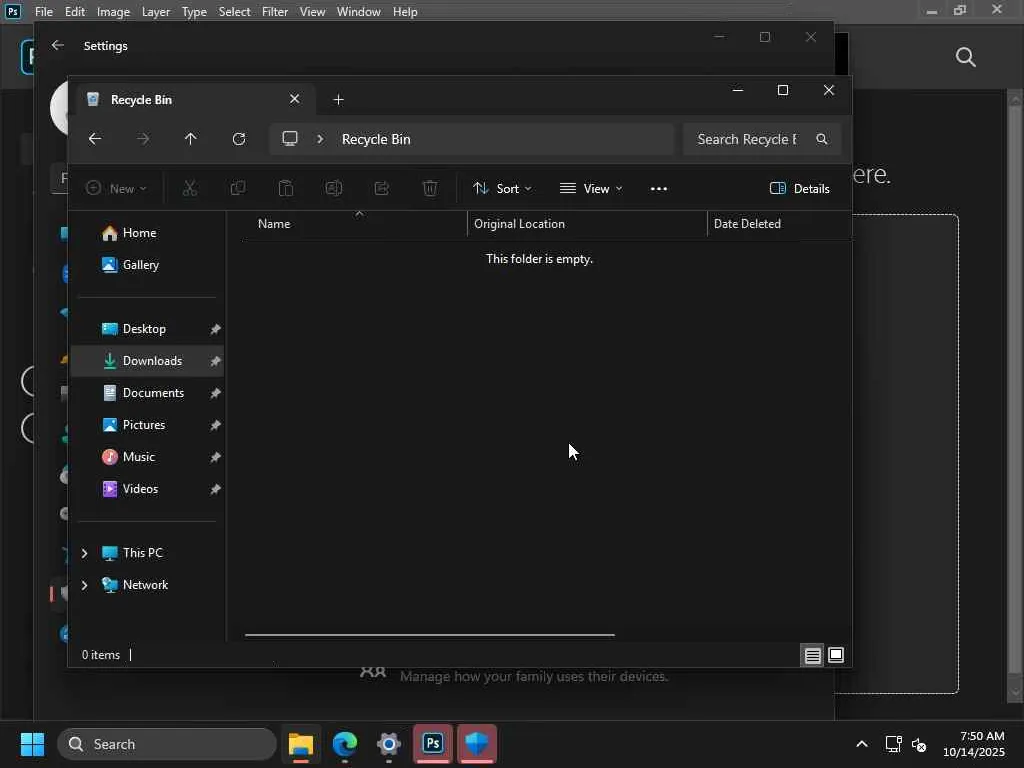Open the Filter menu in Photoshop
The height and width of the screenshot is (768, 1024).
point(274,12)
